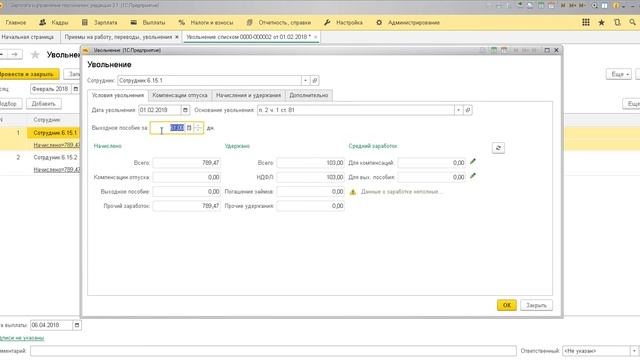The width and height of the screenshot is (640, 360).
Task: Close the Увольнение списком tab
Action: (x=316, y=37)
